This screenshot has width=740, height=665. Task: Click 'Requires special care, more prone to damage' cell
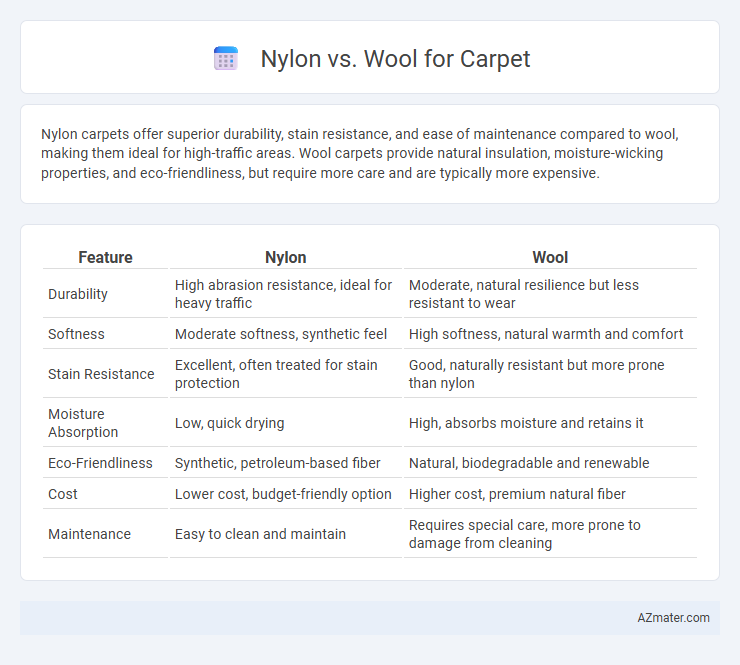(550, 534)
